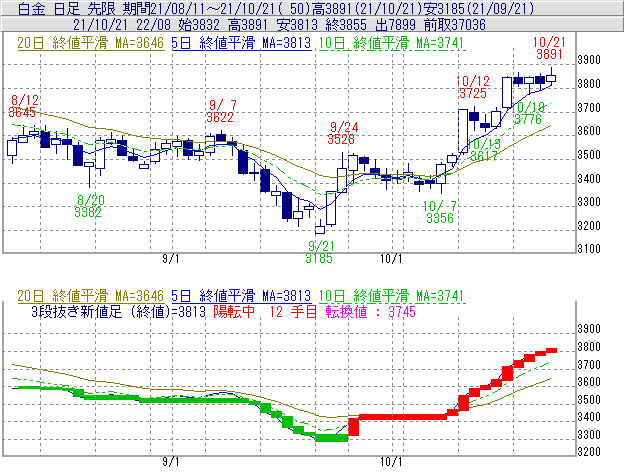Click the 先限 contract label in header
This screenshot has height=475, width=624.
pos(101,8)
